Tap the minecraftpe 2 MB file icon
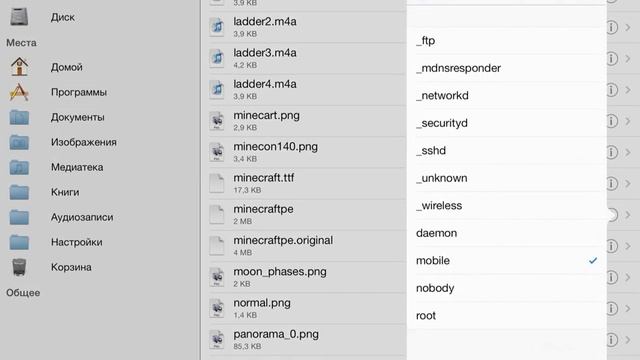 (x=217, y=214)
